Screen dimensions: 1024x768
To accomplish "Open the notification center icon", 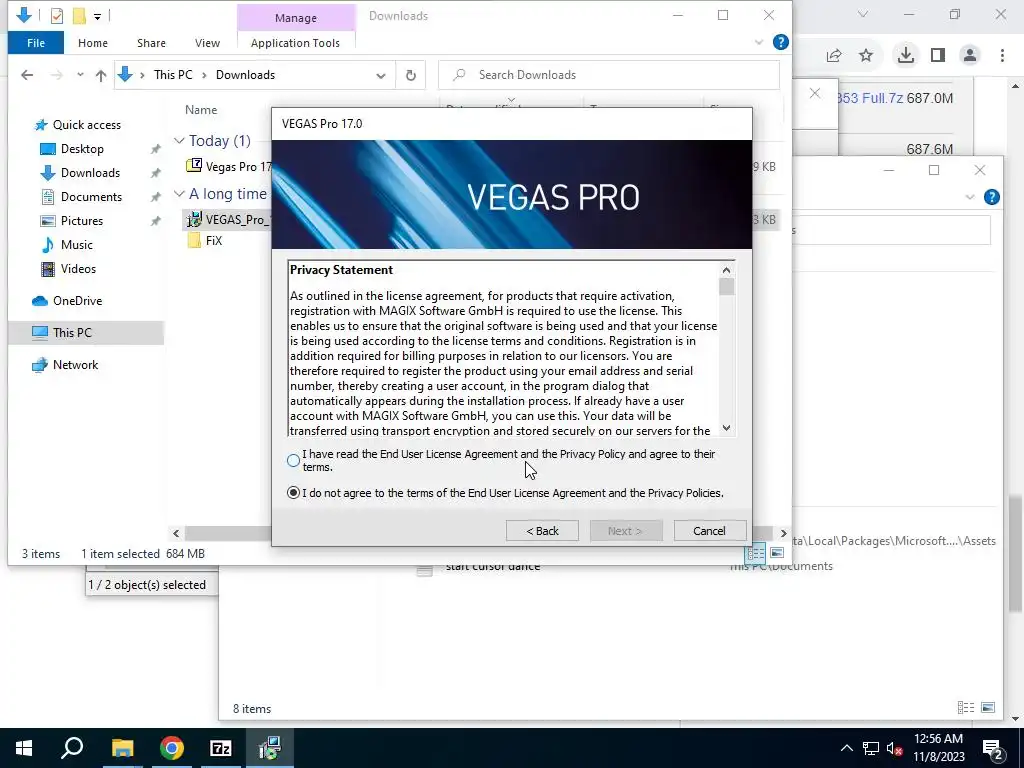I will 993,748.
